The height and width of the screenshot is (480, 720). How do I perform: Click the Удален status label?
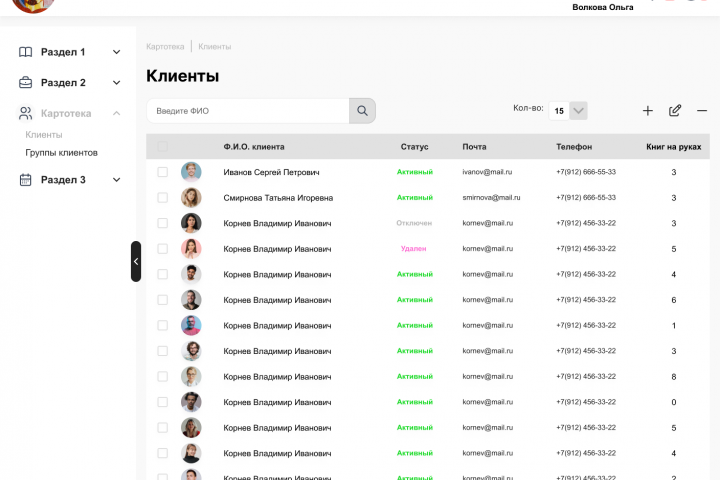pyautogui.click(x=413, y=248)
